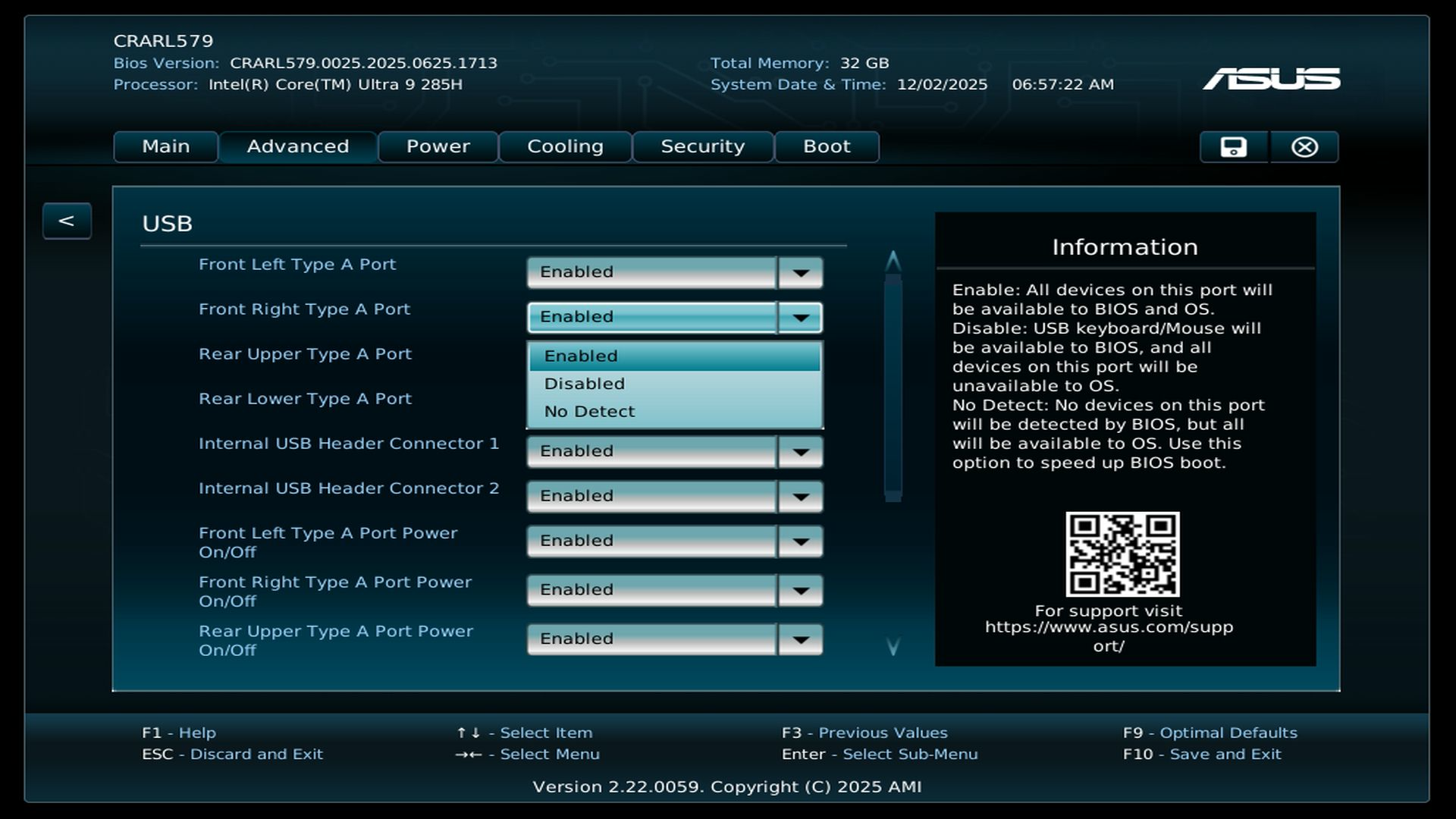
Task: Click the USB list scrollbar thumb
Action: (893, 387)
